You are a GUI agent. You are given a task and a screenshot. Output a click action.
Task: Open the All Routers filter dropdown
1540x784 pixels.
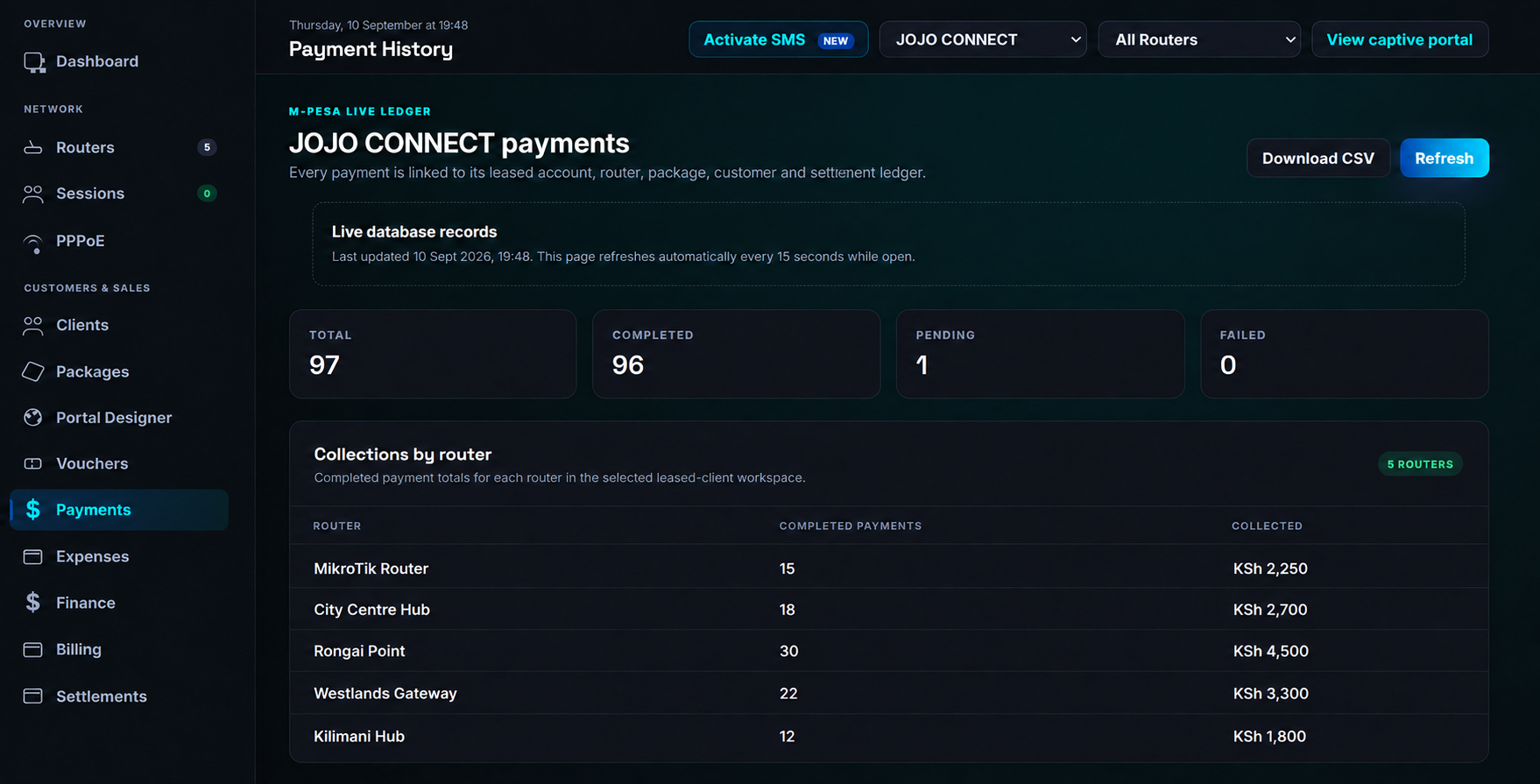click(x=1199, y=39)
